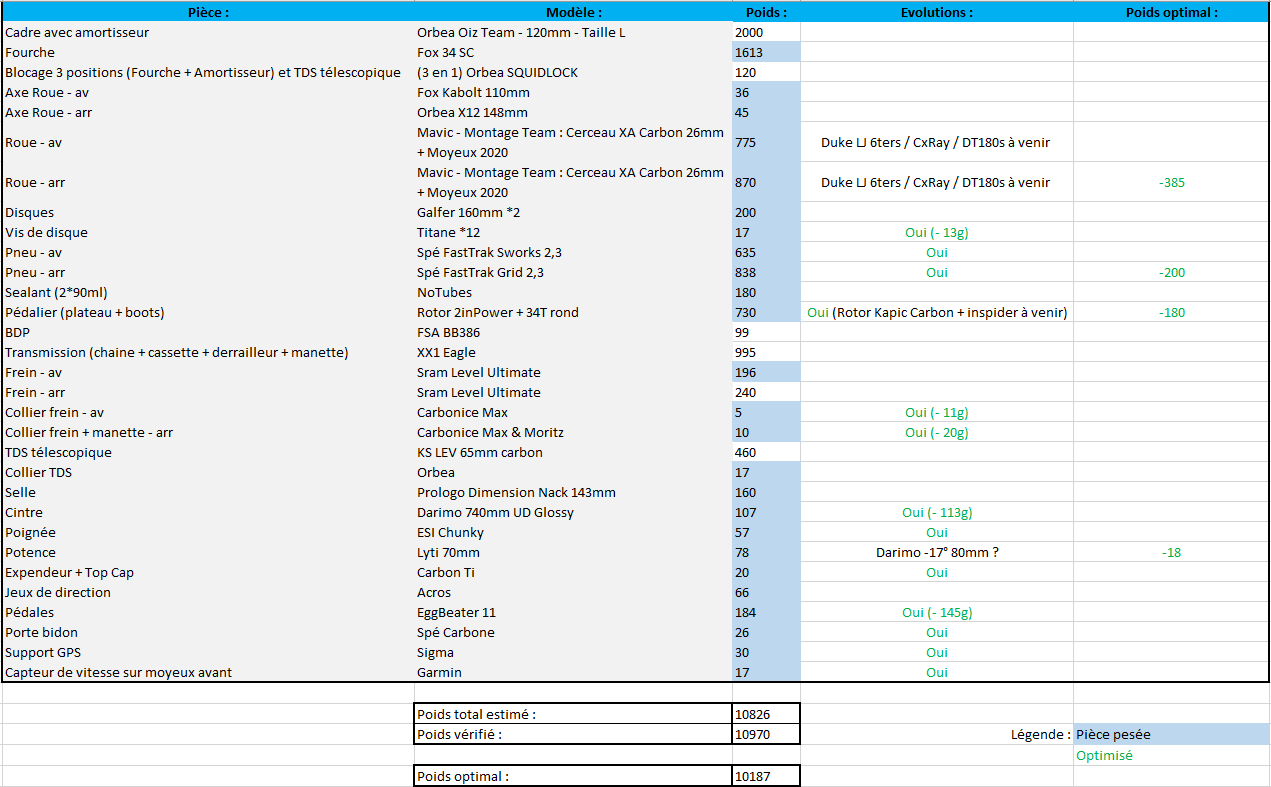The image size is (1271, 787).
Task: Click the optimal weight value -180
Action: click(1172, 312)
